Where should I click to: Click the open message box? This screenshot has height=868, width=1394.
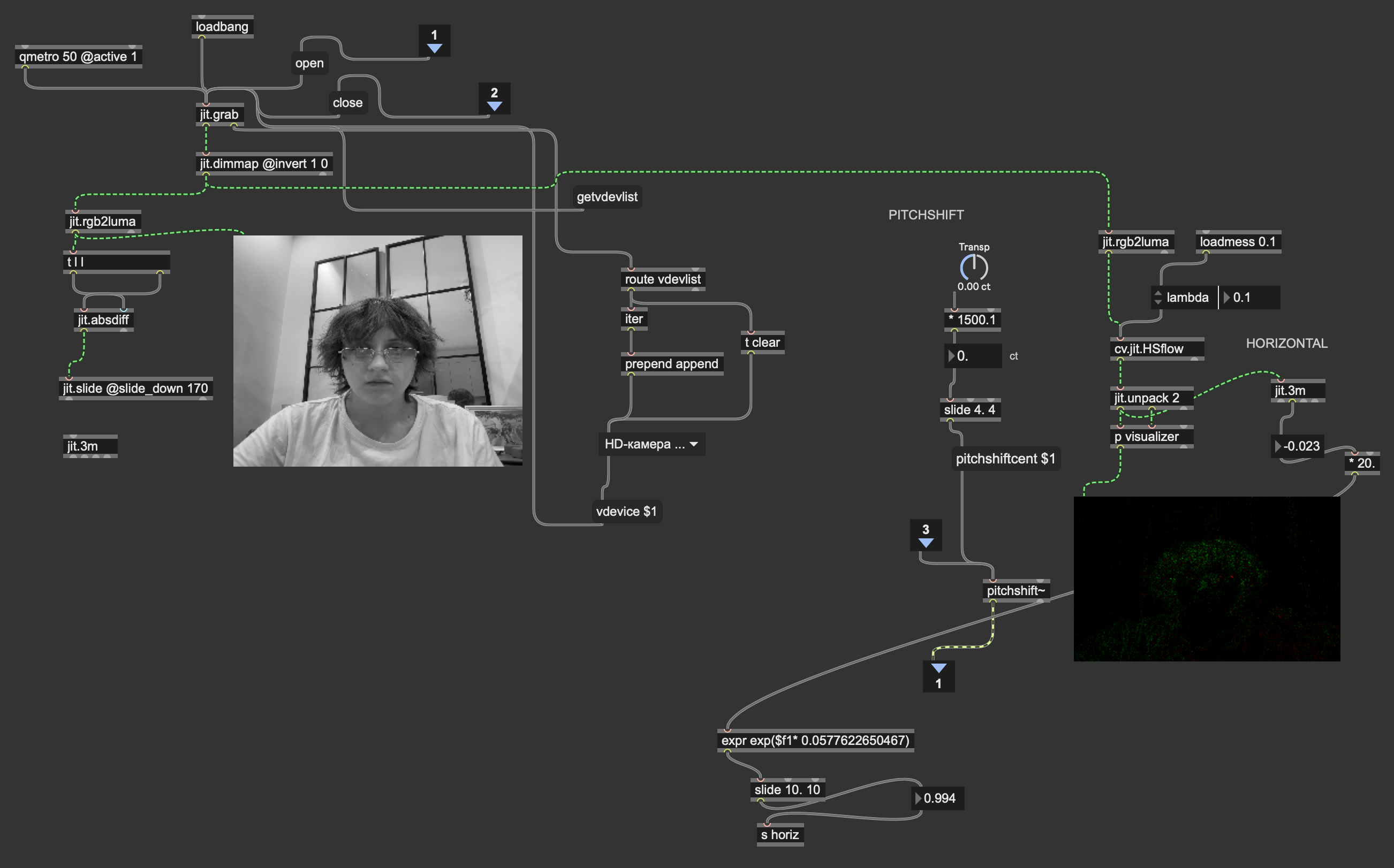309,63
